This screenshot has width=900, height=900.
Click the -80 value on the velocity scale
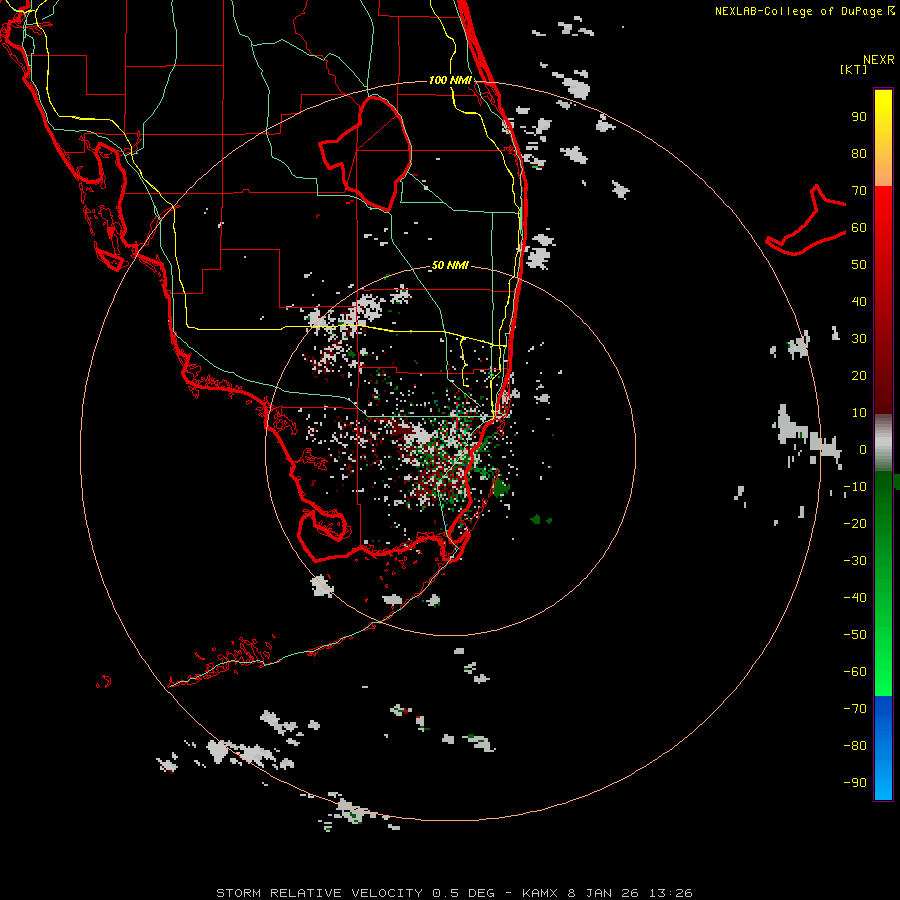pyautogui.click(x=855, y=746)
